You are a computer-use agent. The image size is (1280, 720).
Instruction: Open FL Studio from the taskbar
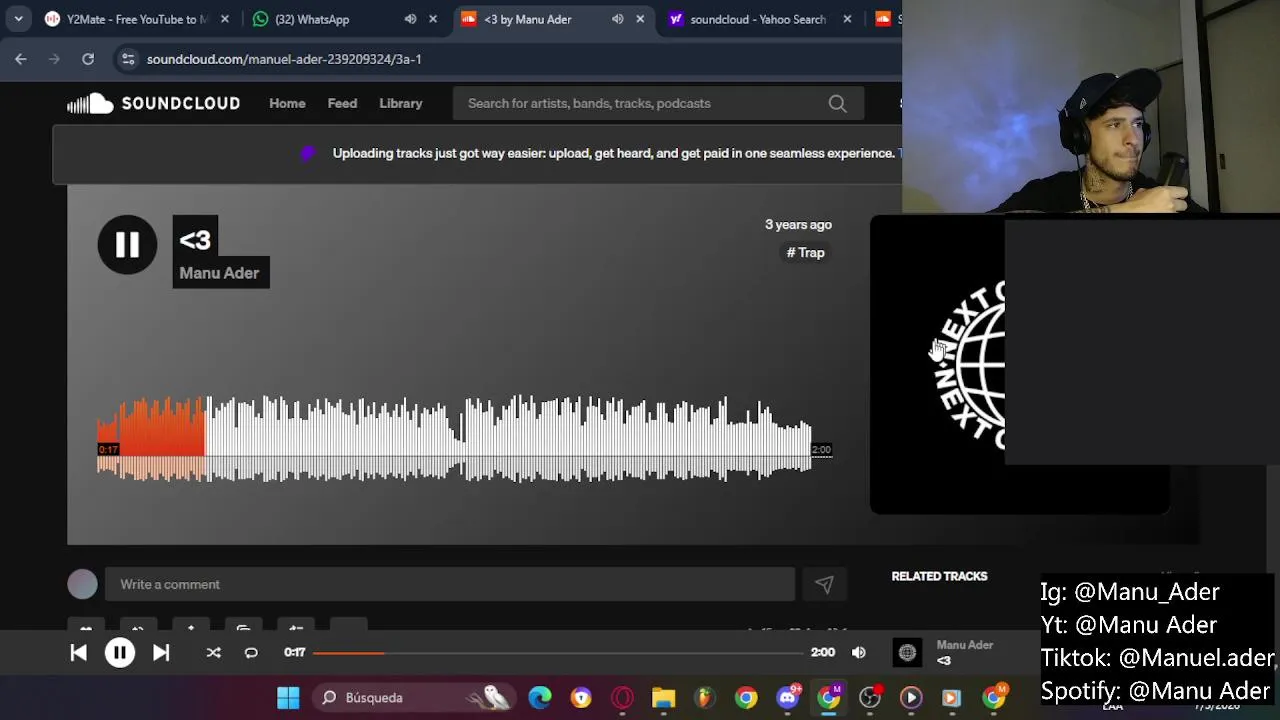[x=705, y=698]
